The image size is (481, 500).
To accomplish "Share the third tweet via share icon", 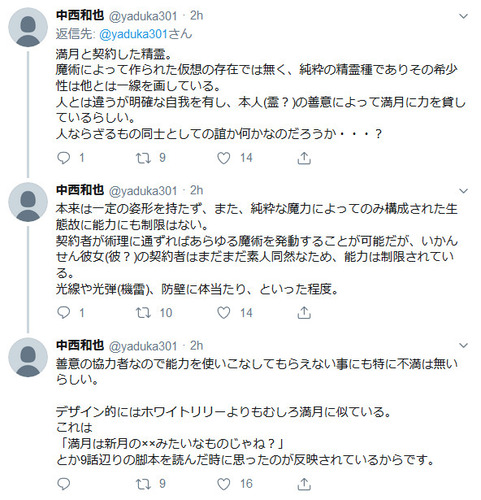I will [x=304, y=484].
